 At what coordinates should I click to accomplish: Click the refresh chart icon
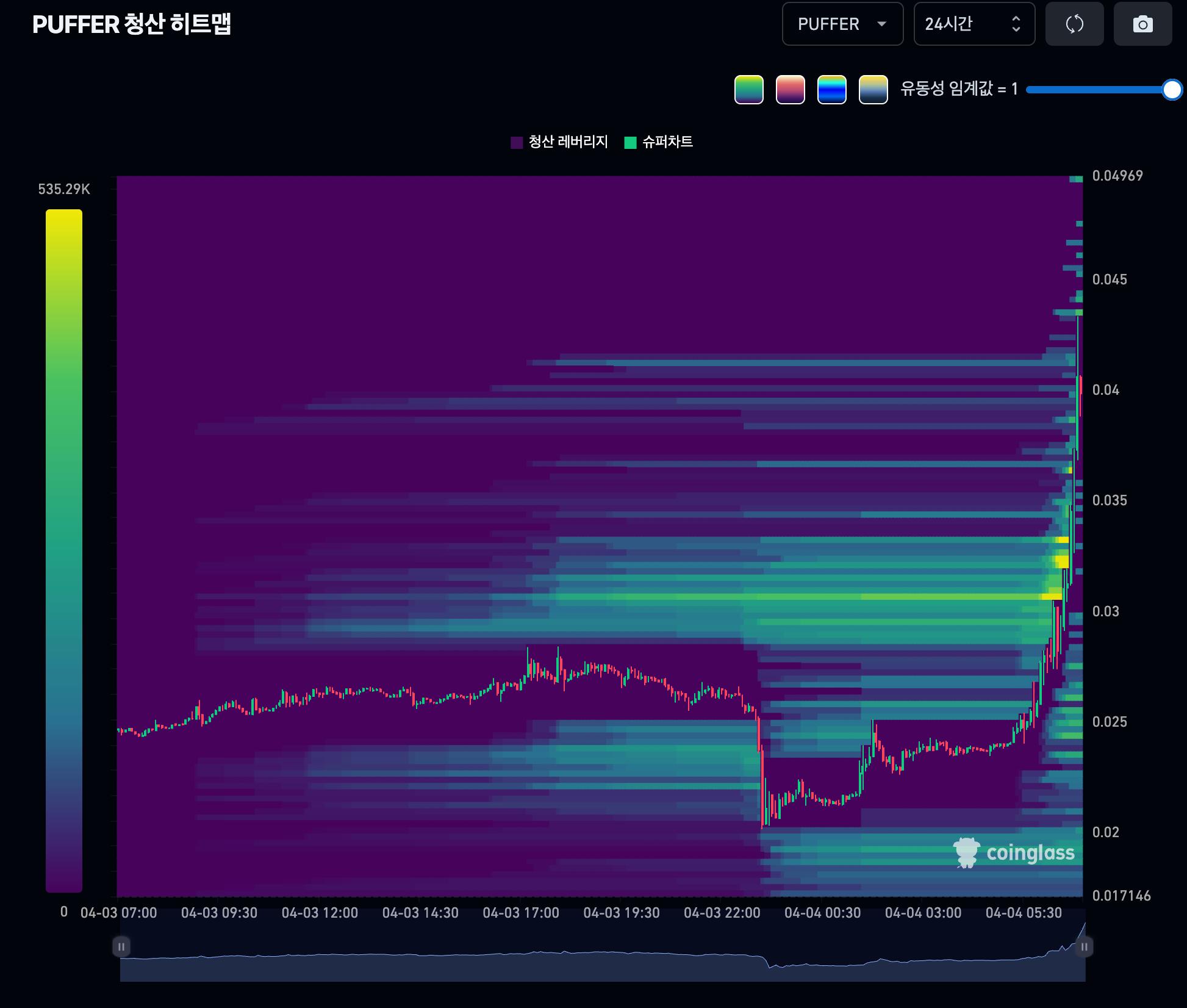(1074, 24)
